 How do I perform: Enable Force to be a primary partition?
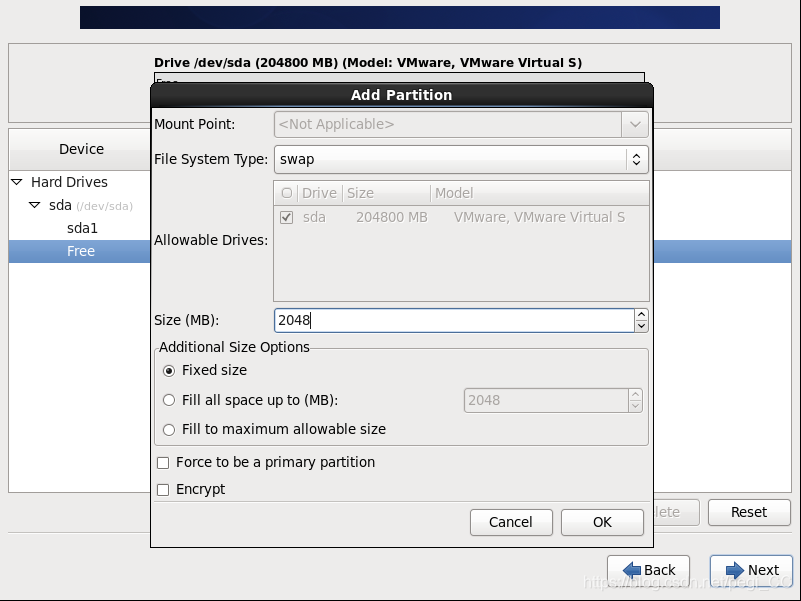(x=163, y=463)
